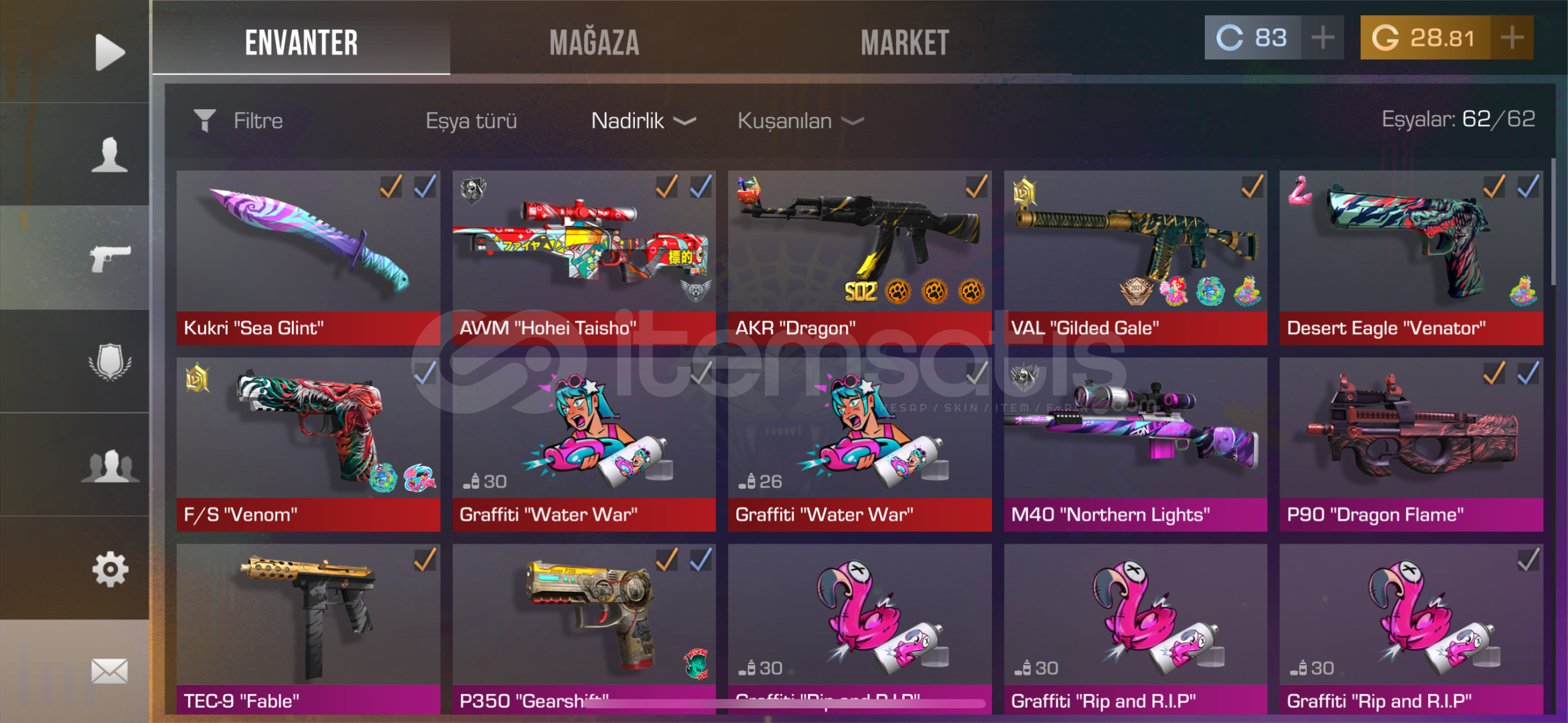
Task: Toggle orange checkmark on TEC-9 "Fable"
Action: (x=425, y=560)
